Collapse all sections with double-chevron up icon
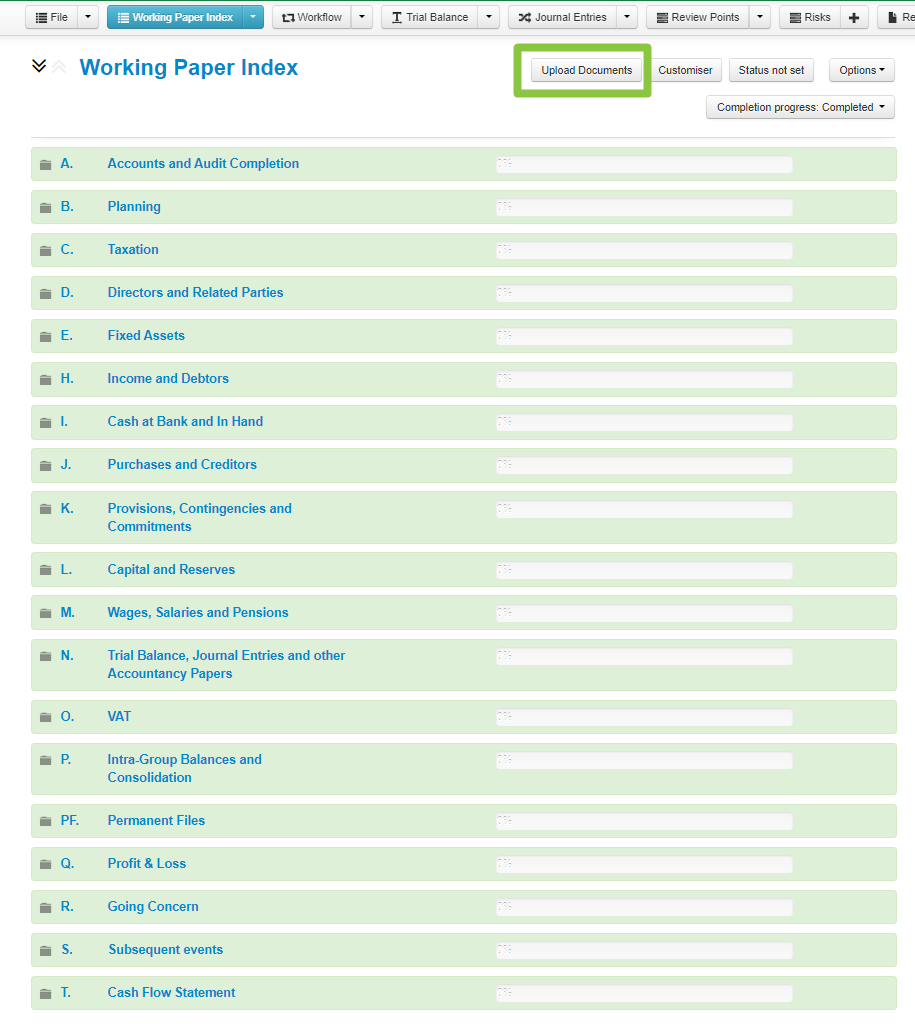Viewport: 915px width, 1032px height. (59, 66)
